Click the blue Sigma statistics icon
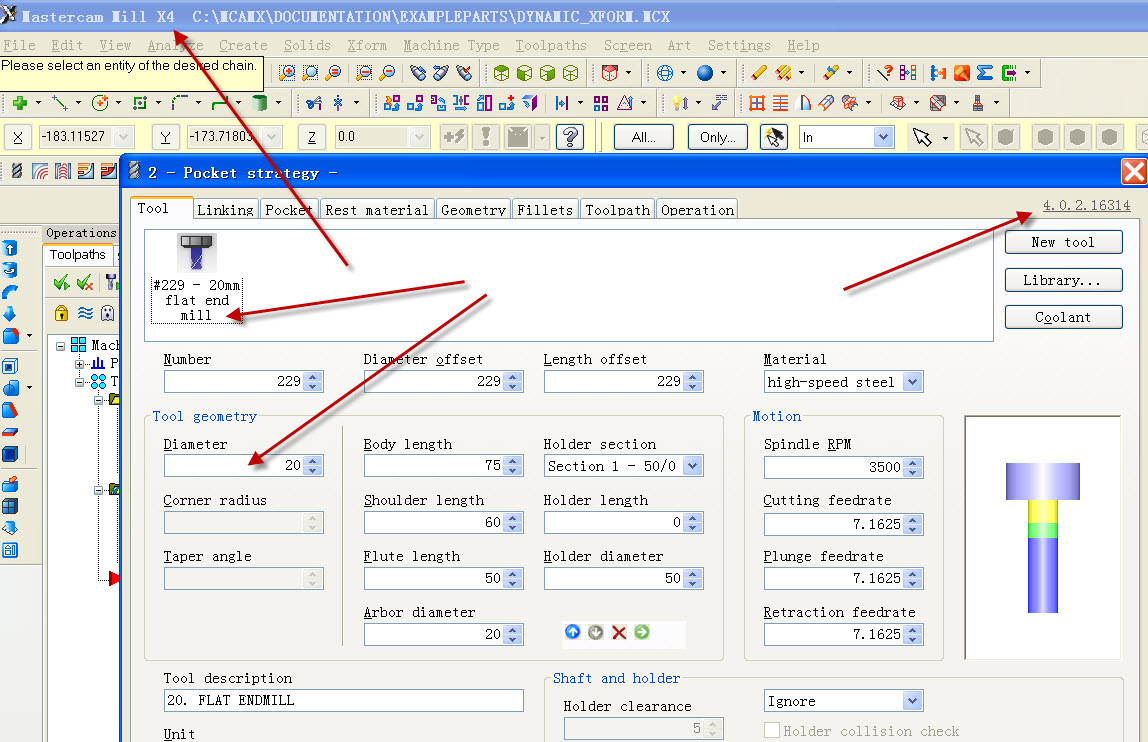The image size is (1148, 742). point(985,73)
